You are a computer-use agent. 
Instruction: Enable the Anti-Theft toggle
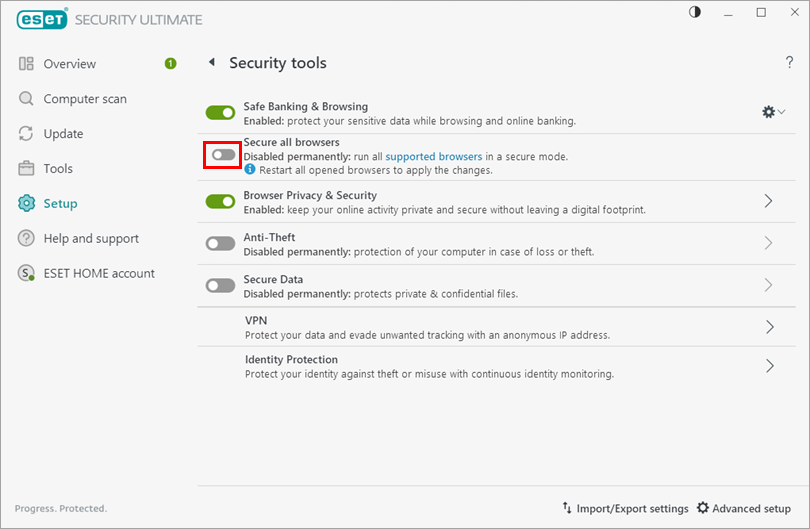pyautogui.click(x=220, y=244)
